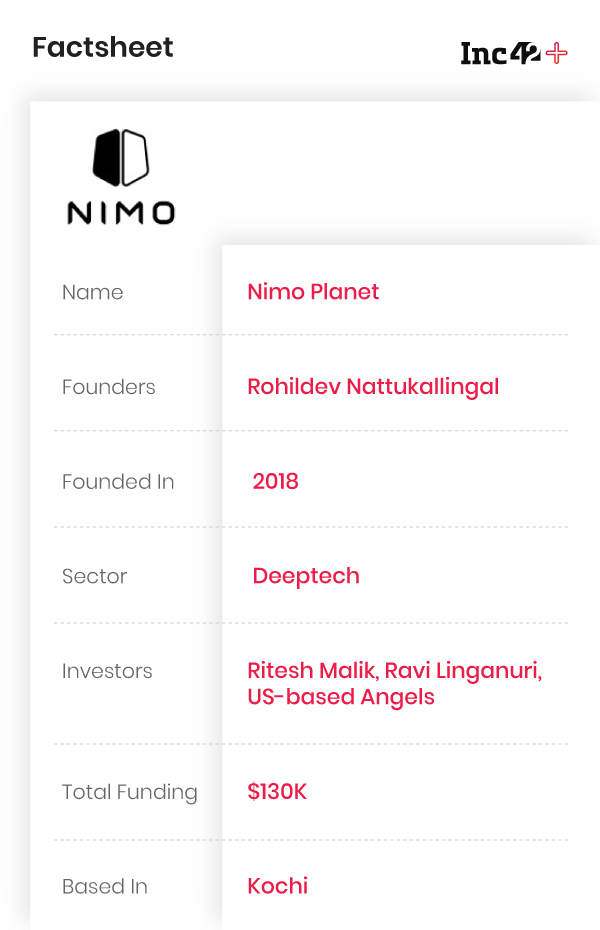Click the Name row label
600x930 pixels.
click(93, 292)
